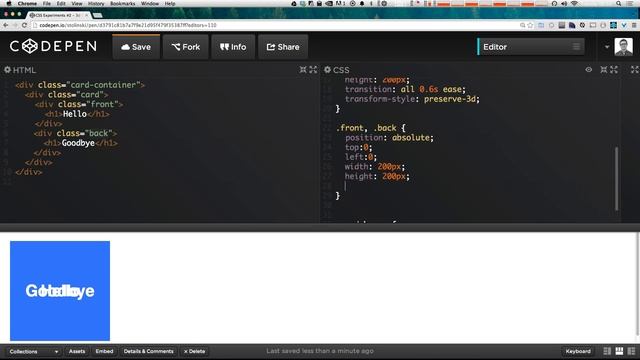
Task: Open HTML settings gear
Action: tap(7, 70)
